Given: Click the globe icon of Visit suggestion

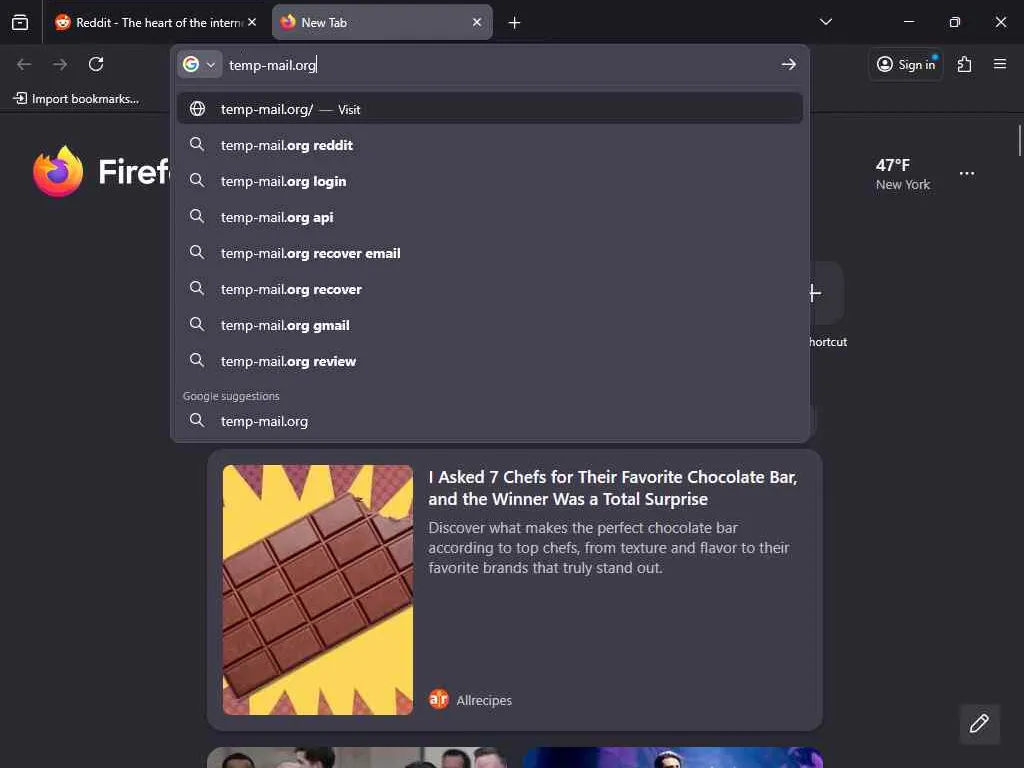Looking at the screenshot, I should point(197,108).
